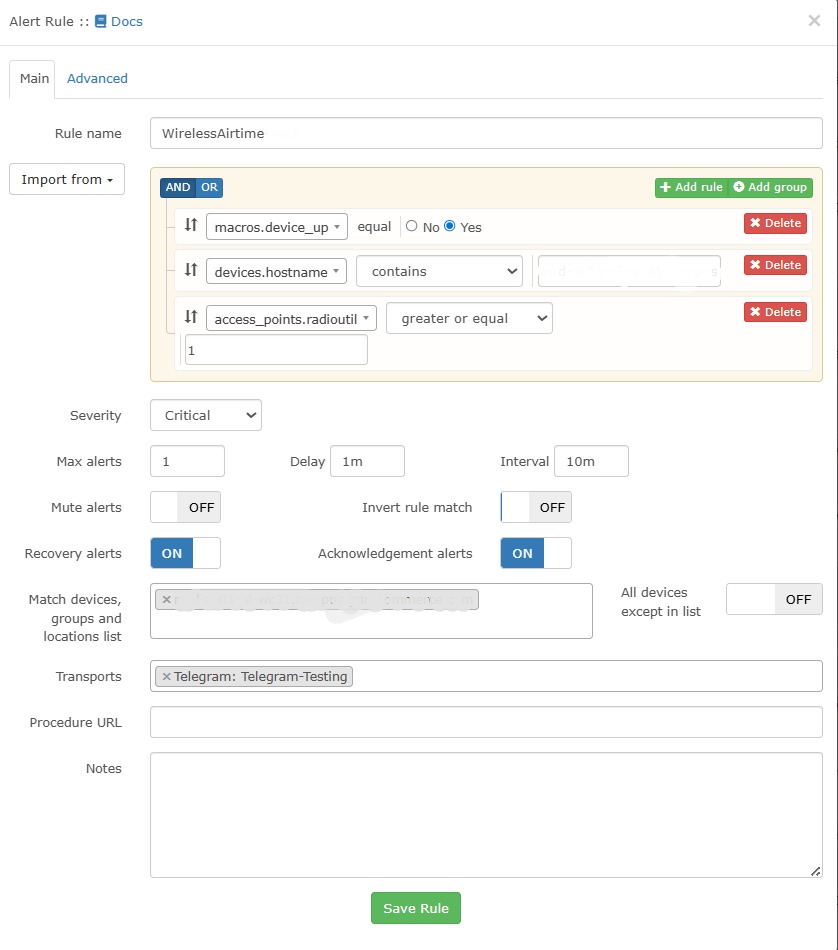Viewport: 838px width, 950px height.
Task: Open the Docs page via the book icon
Action: pos(100,20)
